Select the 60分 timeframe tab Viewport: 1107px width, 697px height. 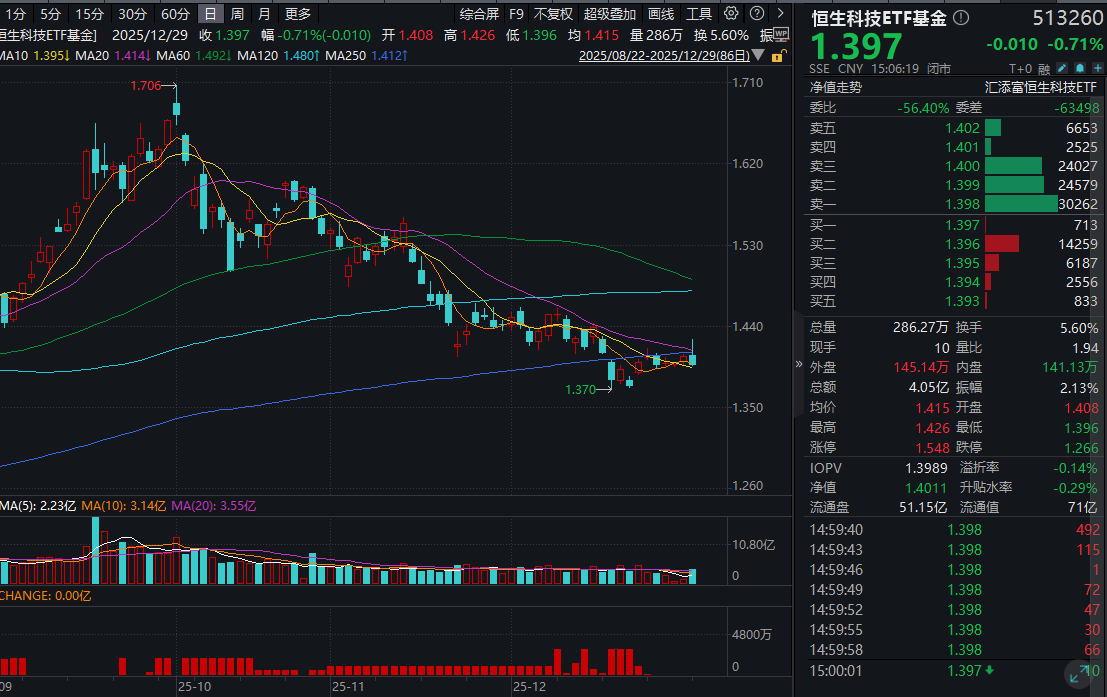tap(175, 14)
